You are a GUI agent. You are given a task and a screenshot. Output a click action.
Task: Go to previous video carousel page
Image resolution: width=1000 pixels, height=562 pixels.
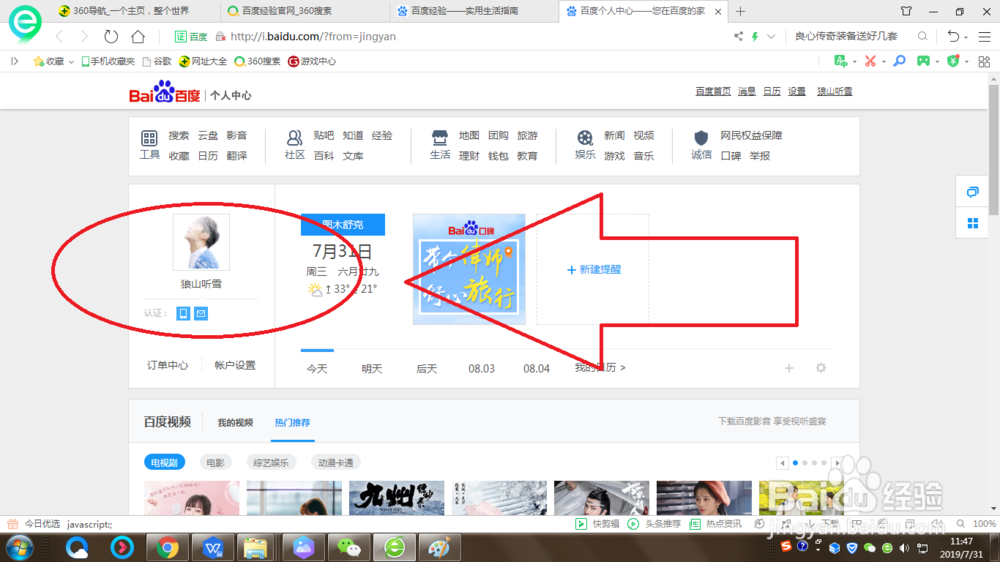pyautogui.click(x=782, y=463)
